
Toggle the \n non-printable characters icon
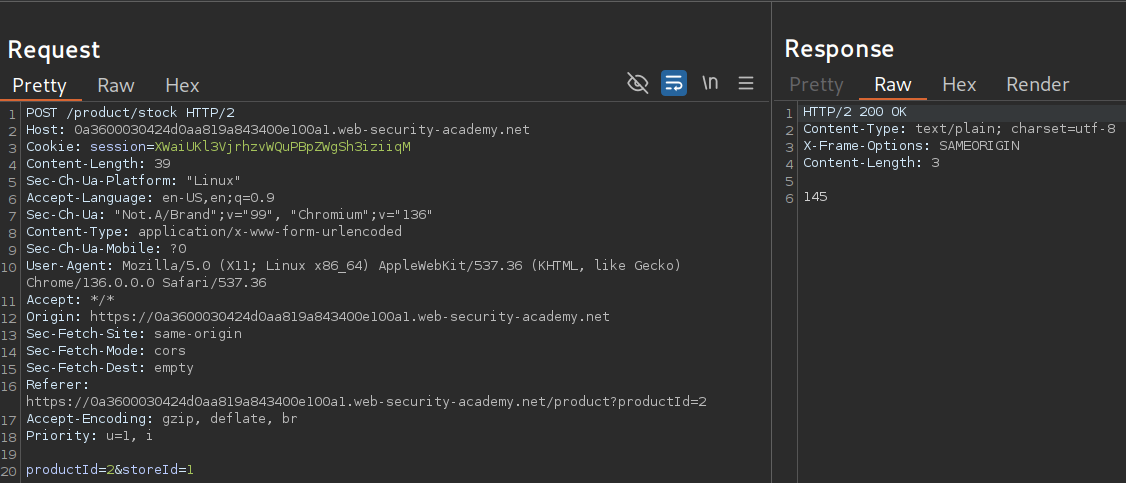710,83
